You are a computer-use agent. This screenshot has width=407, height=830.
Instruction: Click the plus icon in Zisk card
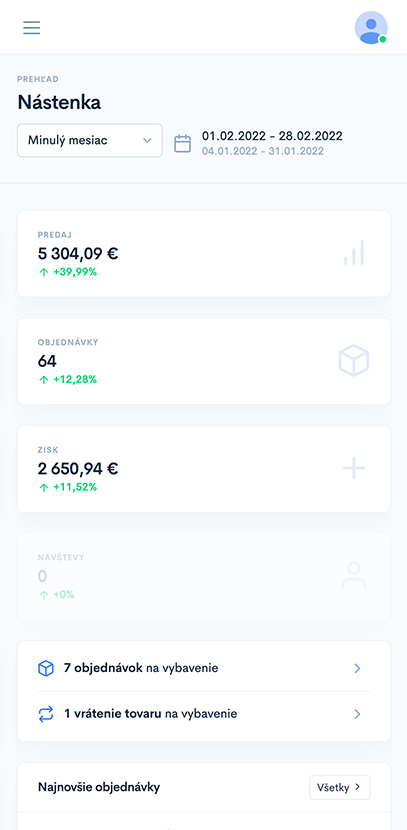[x=354, y=468]
